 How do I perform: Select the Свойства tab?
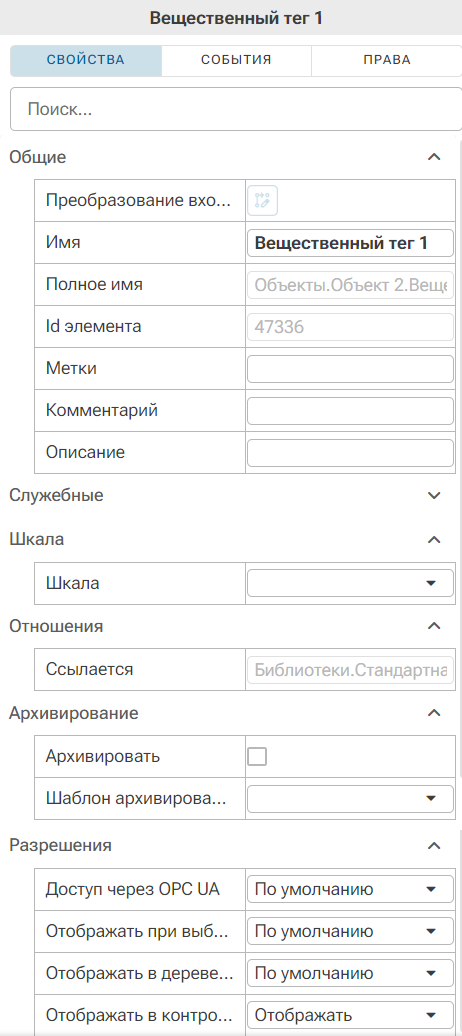click(x=86, y=60)
